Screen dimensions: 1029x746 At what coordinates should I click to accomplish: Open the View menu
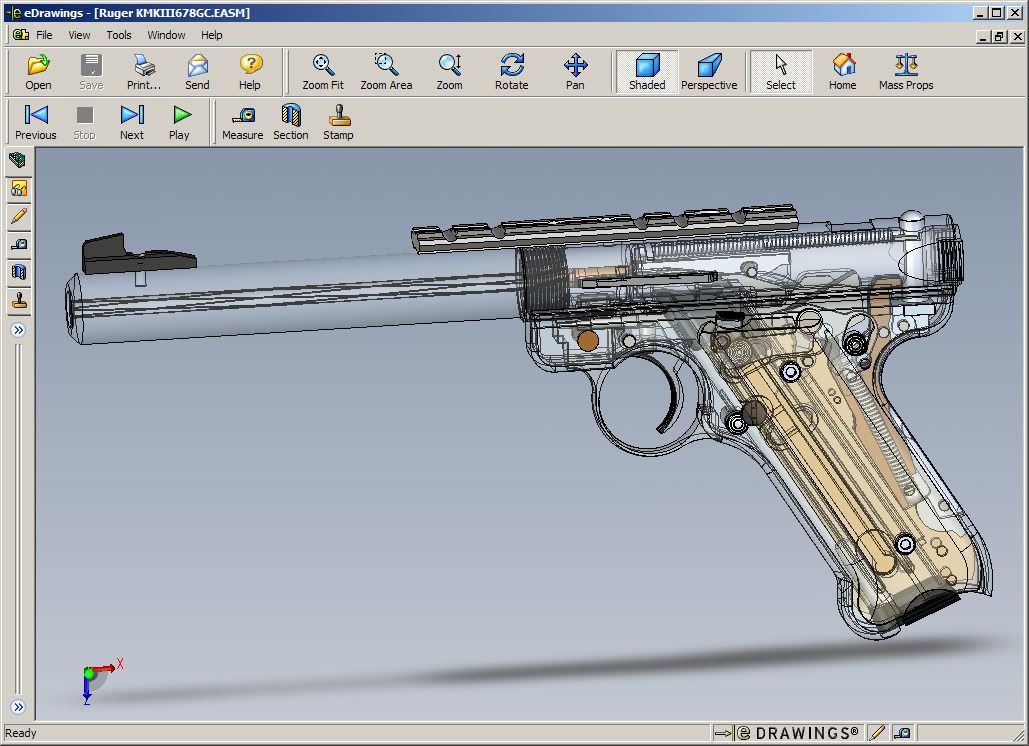click(79, 35)
